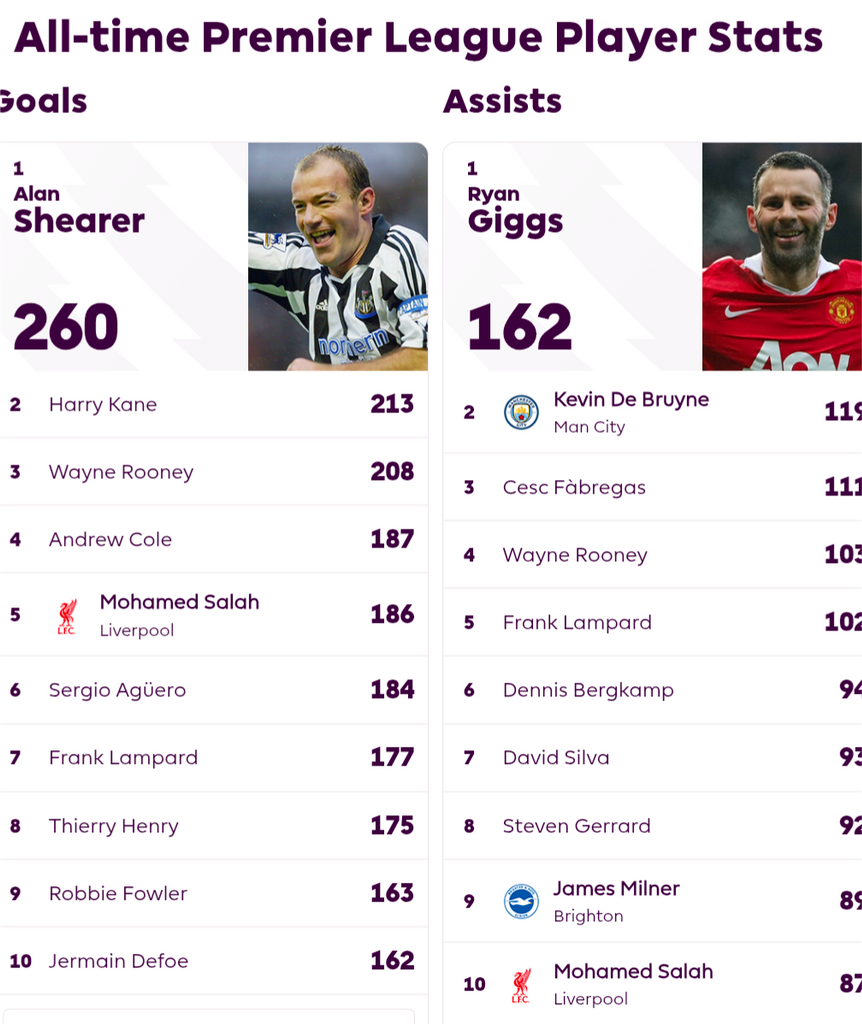Select Dennis Bergkamp's row

pos(652,690)
